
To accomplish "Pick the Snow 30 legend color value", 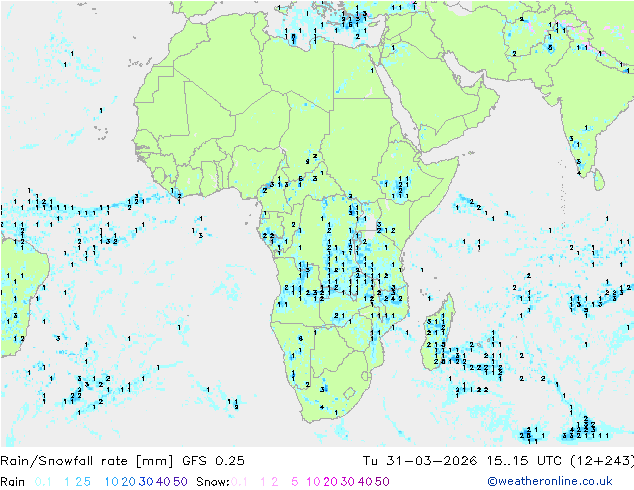I will pos(348,482).
